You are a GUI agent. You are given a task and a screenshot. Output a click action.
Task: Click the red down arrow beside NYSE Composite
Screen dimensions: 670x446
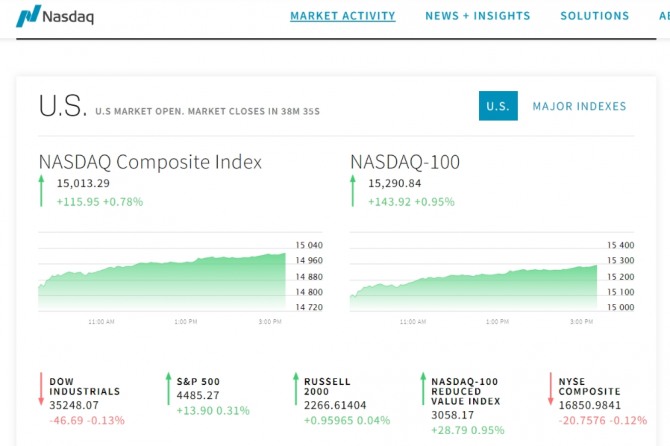[x=550, y=389]
